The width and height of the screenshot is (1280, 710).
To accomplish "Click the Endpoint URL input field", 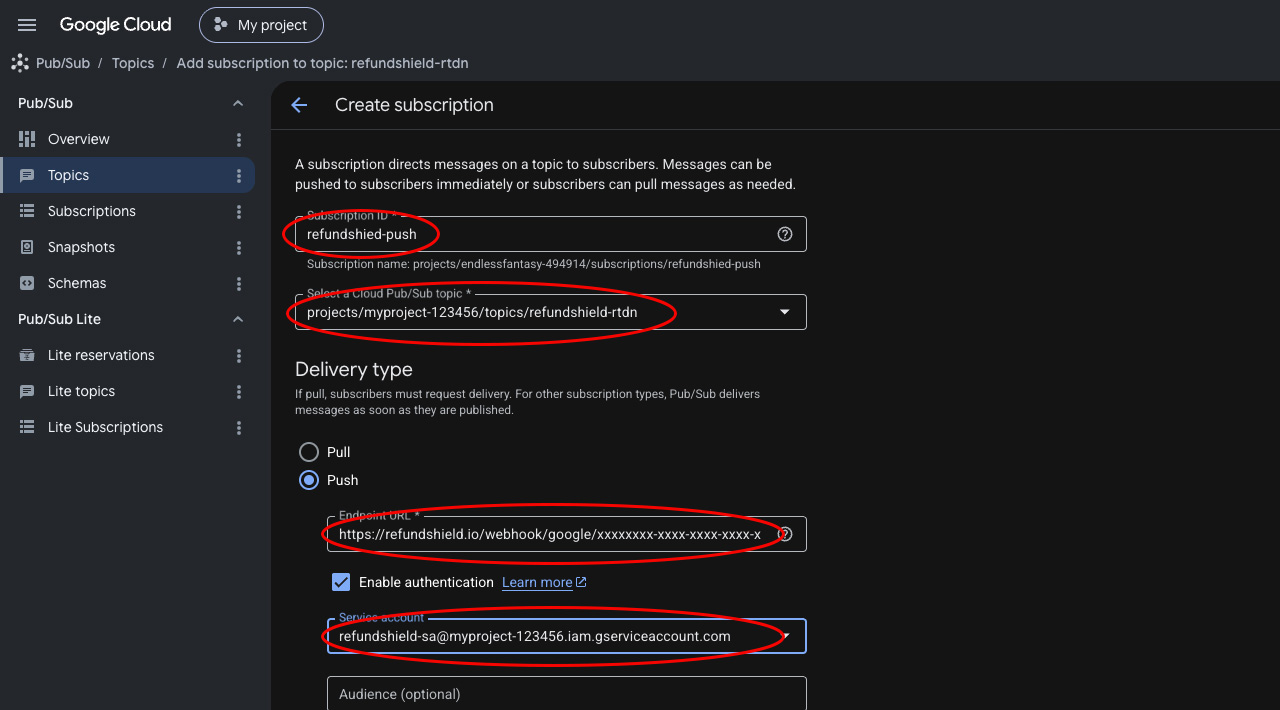I will [x=567, y=534].
